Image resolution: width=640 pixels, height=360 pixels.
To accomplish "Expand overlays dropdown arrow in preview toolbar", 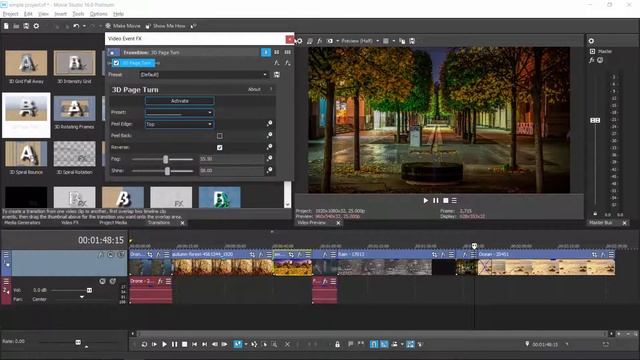I will point(393,41).
